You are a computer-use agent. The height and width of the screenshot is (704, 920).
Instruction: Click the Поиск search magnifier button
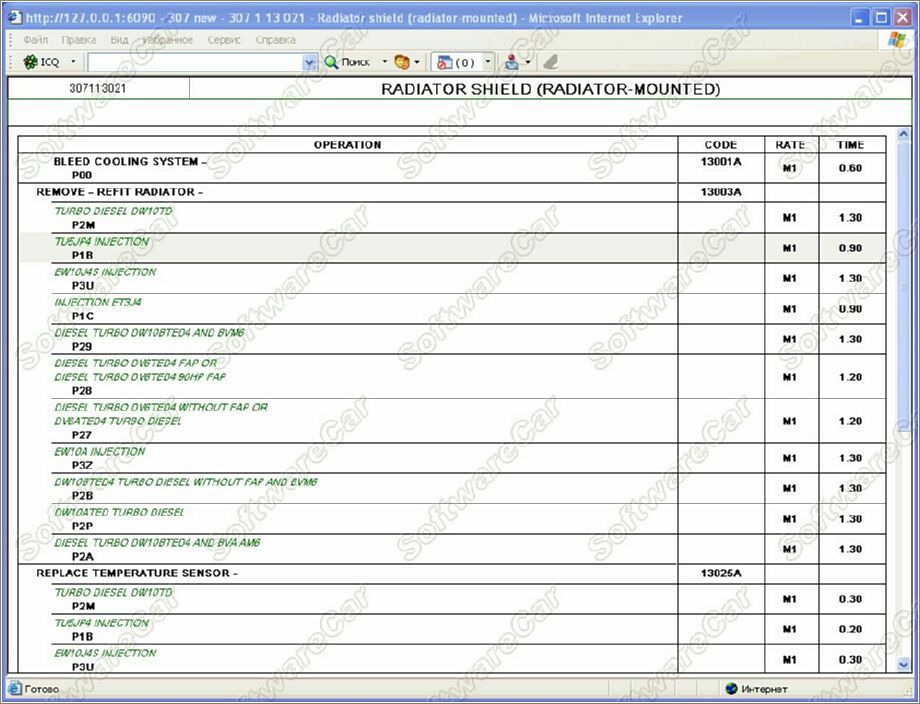(x=332, y=62)
